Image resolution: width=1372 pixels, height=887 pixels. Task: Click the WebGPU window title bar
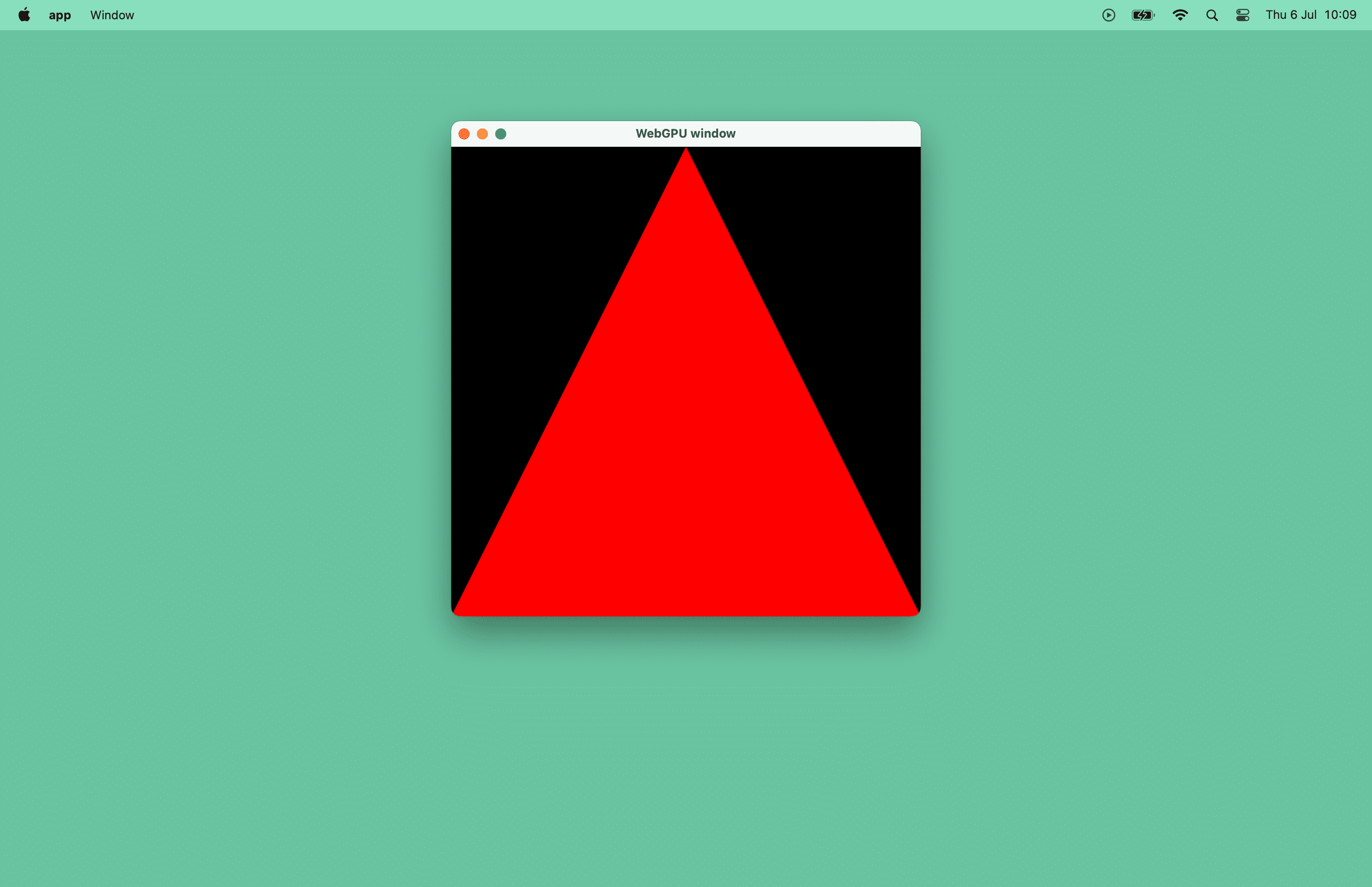[x=686, y=133]
